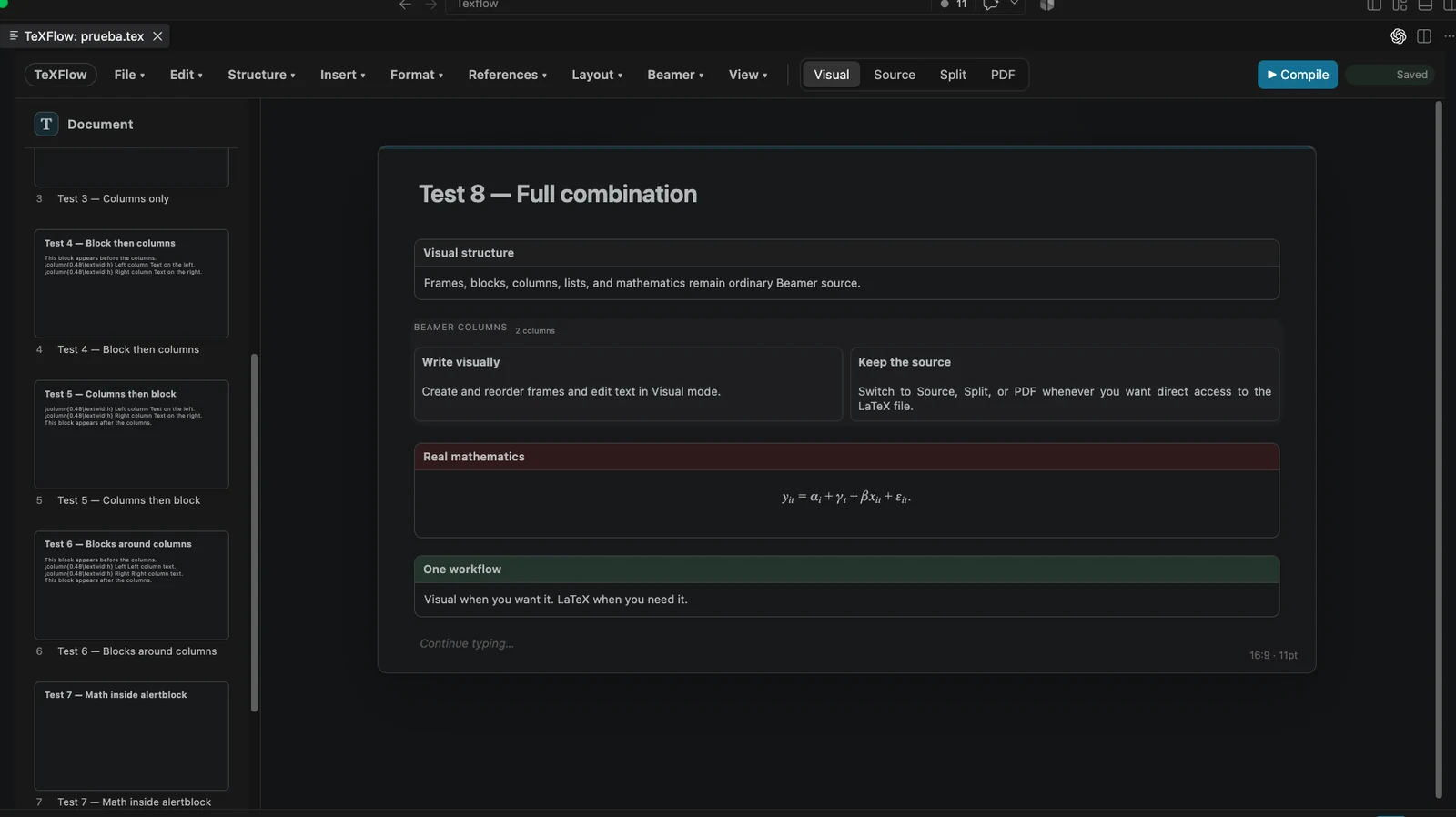Click the customize layout icon
The image size is (1456, 817).
click(1400, 5)
